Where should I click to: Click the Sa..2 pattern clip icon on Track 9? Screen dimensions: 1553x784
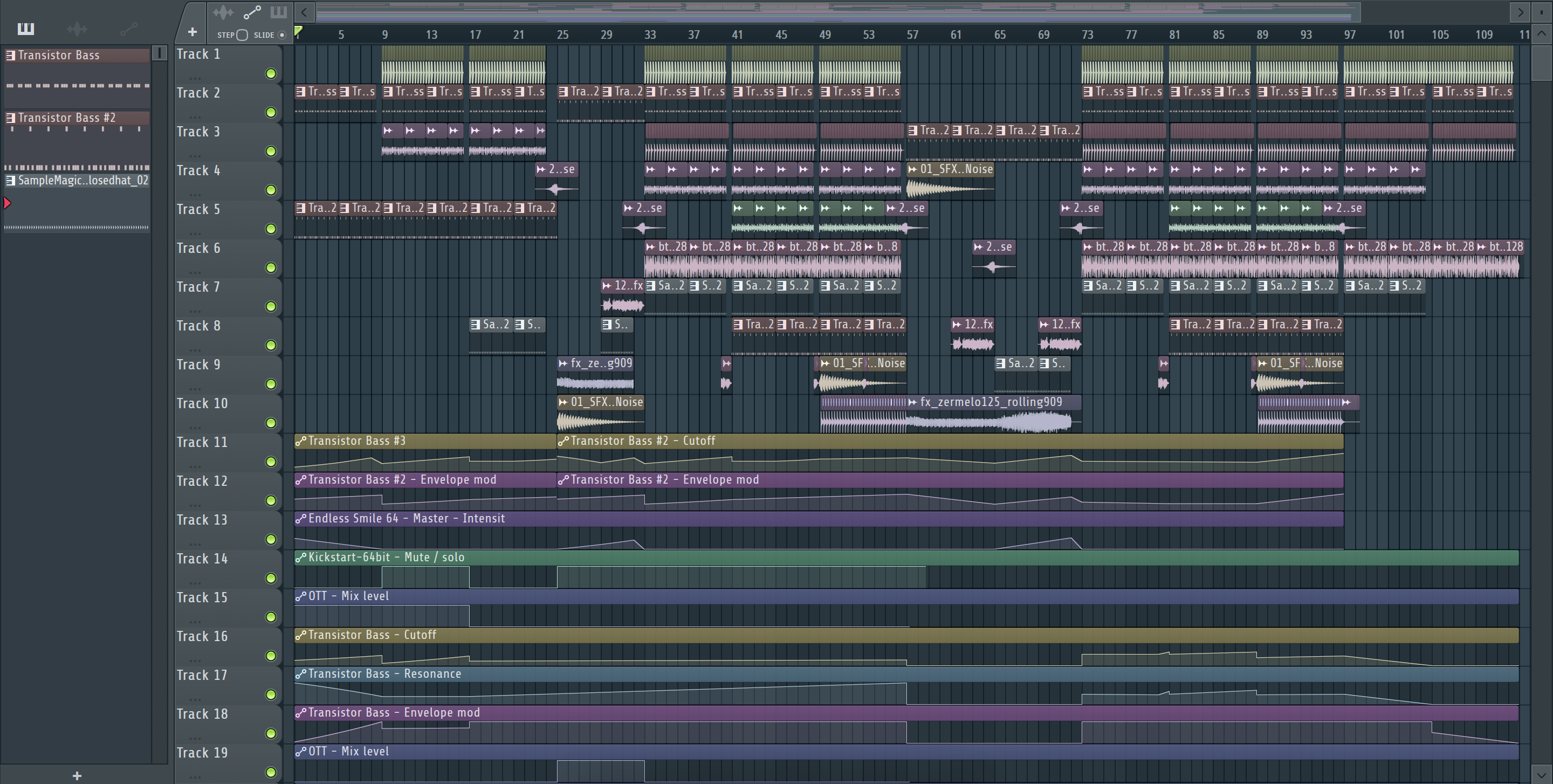tap(1001, 363)
